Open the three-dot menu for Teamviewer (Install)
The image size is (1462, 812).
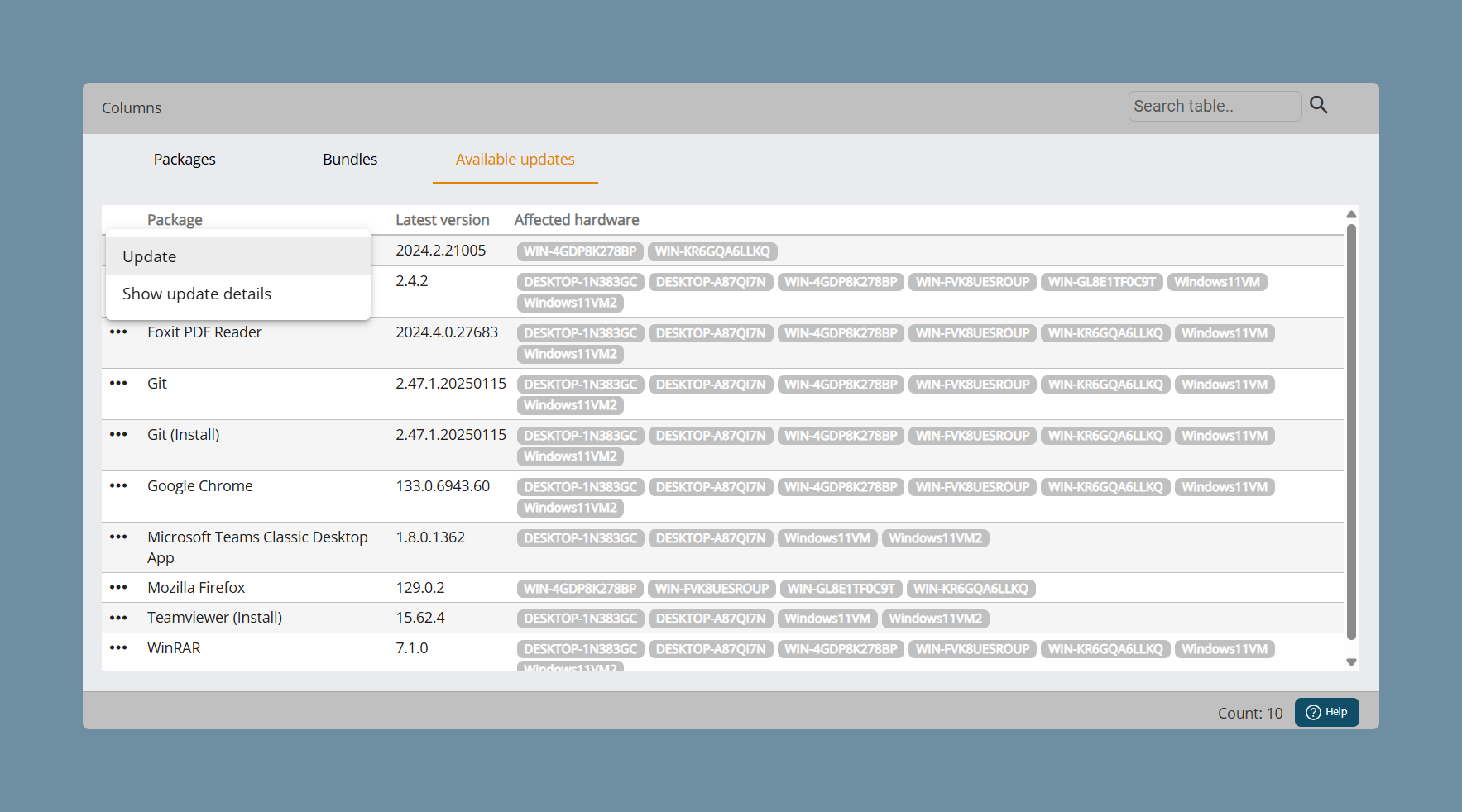118,618
